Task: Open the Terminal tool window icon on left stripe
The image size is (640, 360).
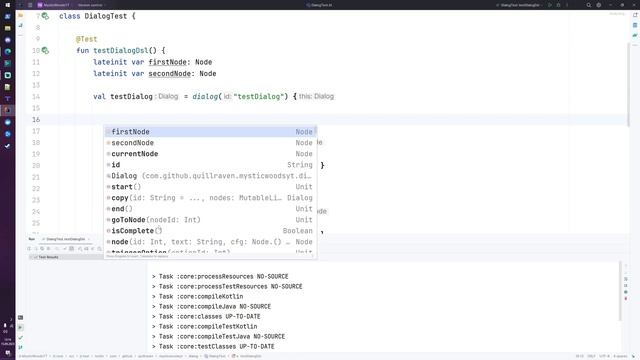Action: (x=20, y=318)
